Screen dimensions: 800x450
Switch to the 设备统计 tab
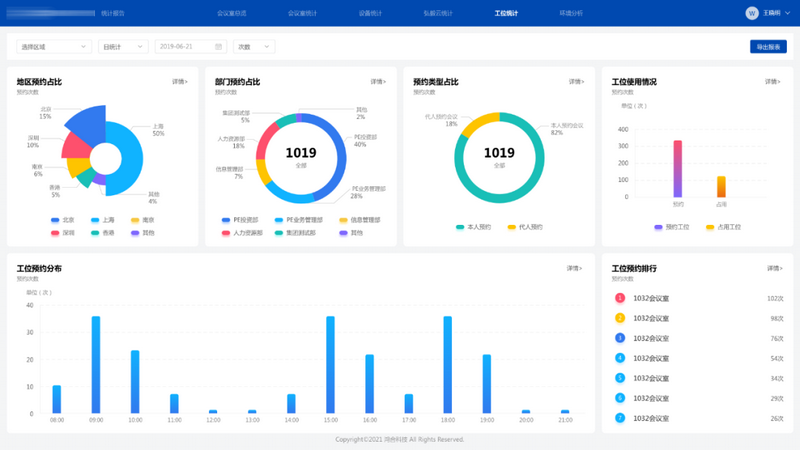370,14
